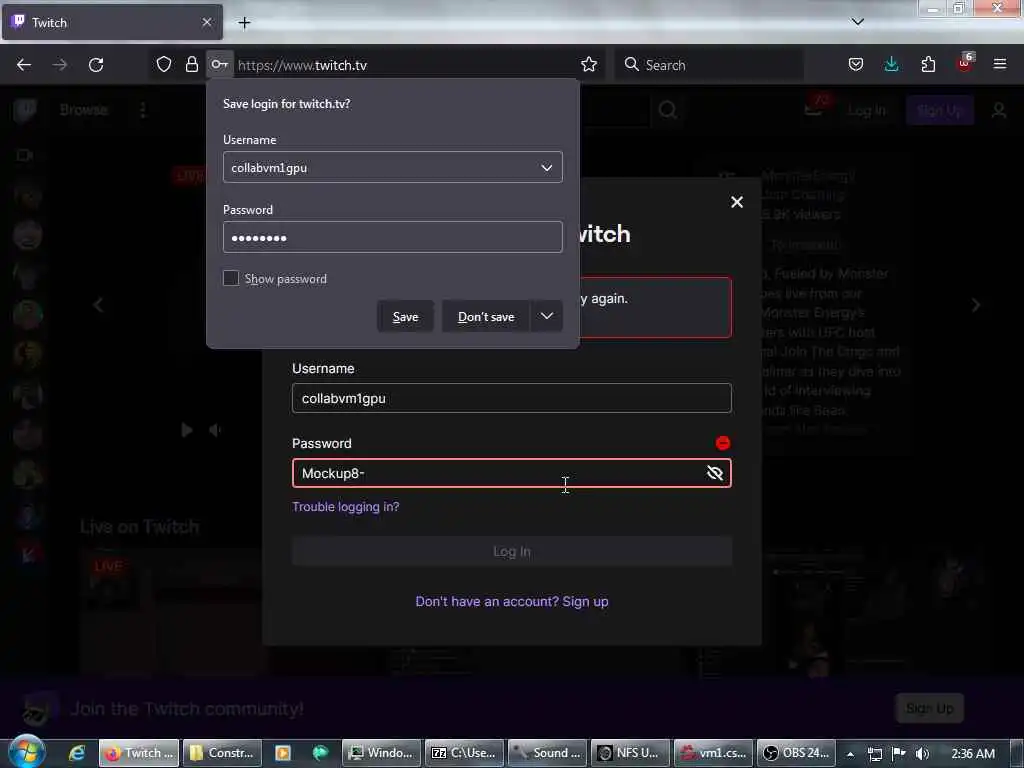Image resolution: width=1024 pixels, height=768 pixels.
Task: Open the Trouble logging in link
Action: (345, 507)
